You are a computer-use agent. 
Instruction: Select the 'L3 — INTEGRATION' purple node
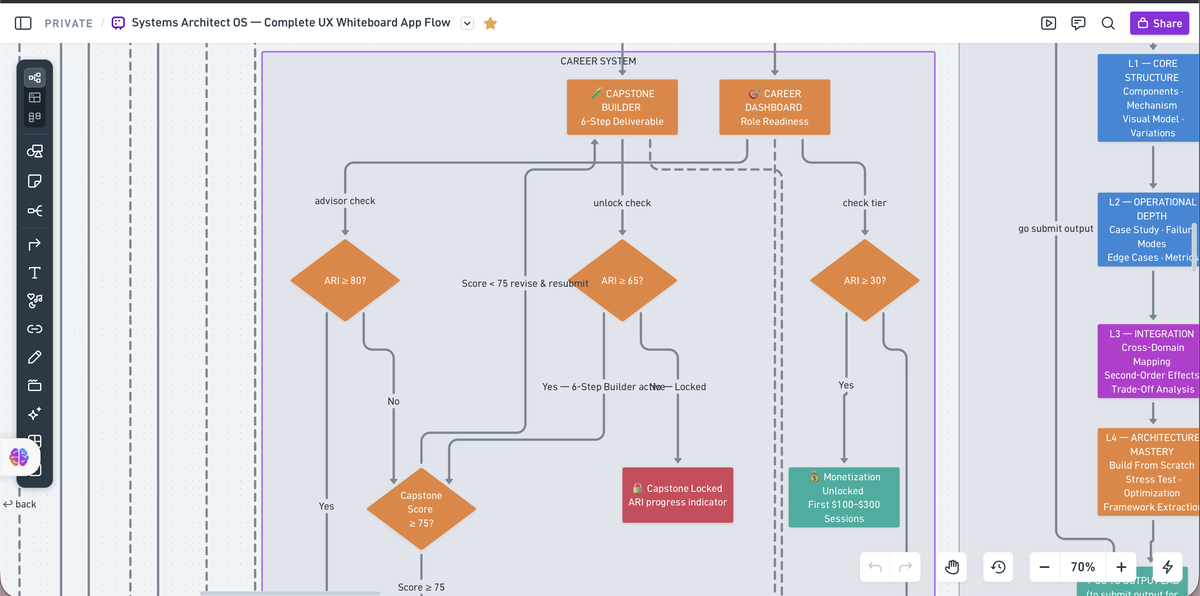(1148, 362)
